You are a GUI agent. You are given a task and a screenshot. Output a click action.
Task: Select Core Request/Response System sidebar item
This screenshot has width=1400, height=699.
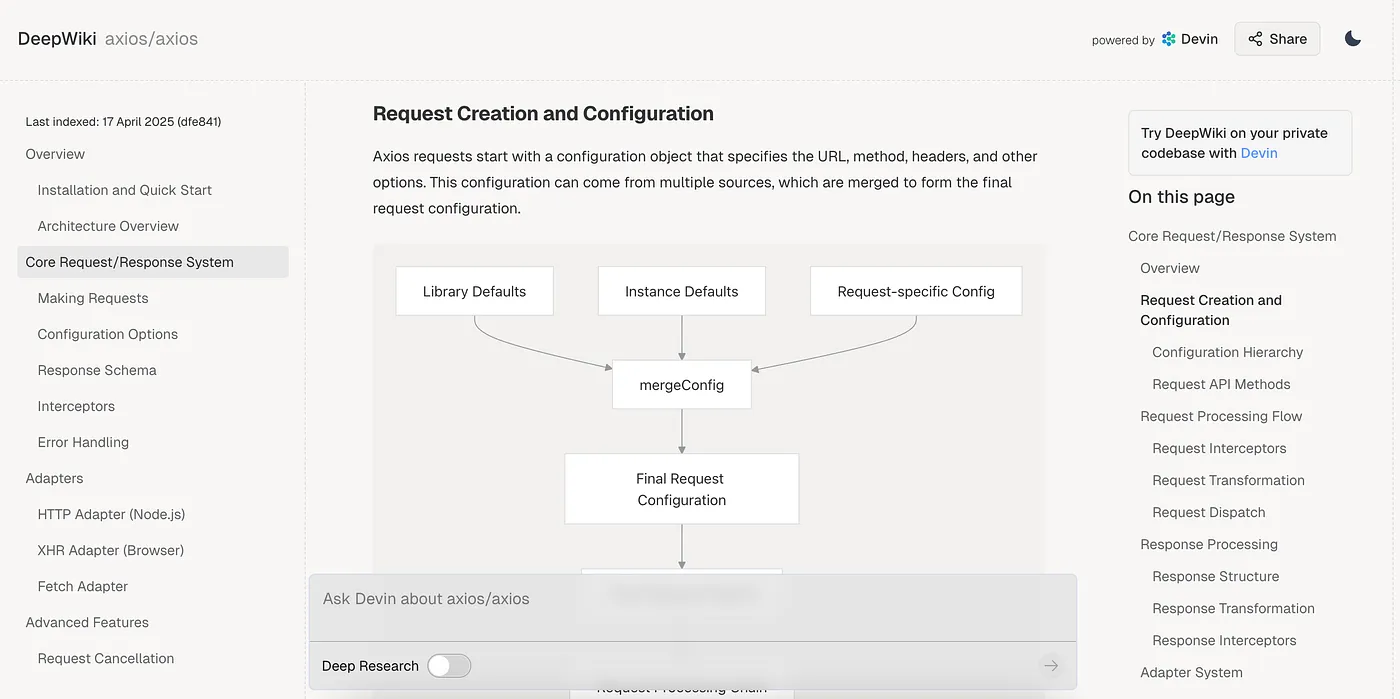point(130,262)
